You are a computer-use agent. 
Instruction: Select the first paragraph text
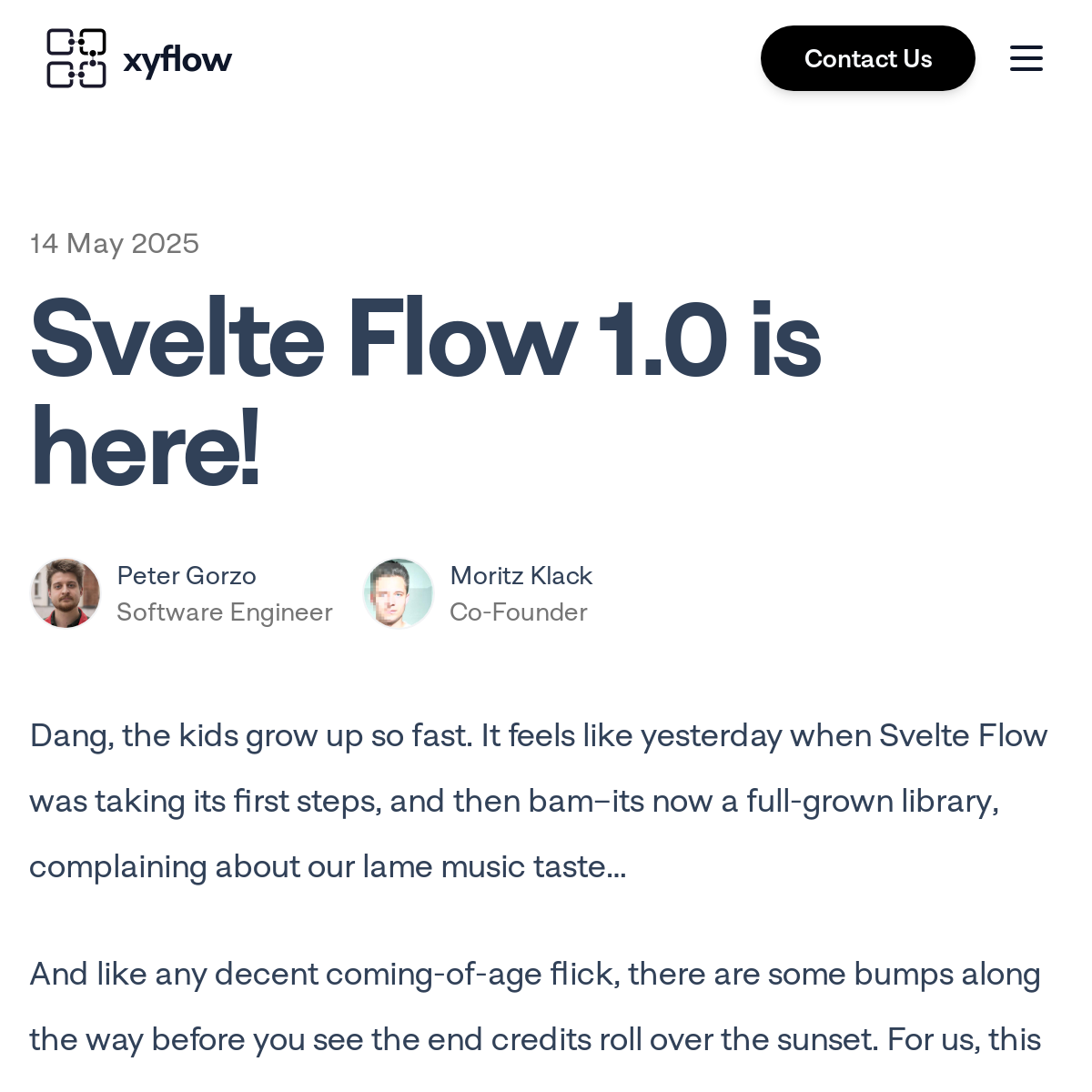click(537, 801)
